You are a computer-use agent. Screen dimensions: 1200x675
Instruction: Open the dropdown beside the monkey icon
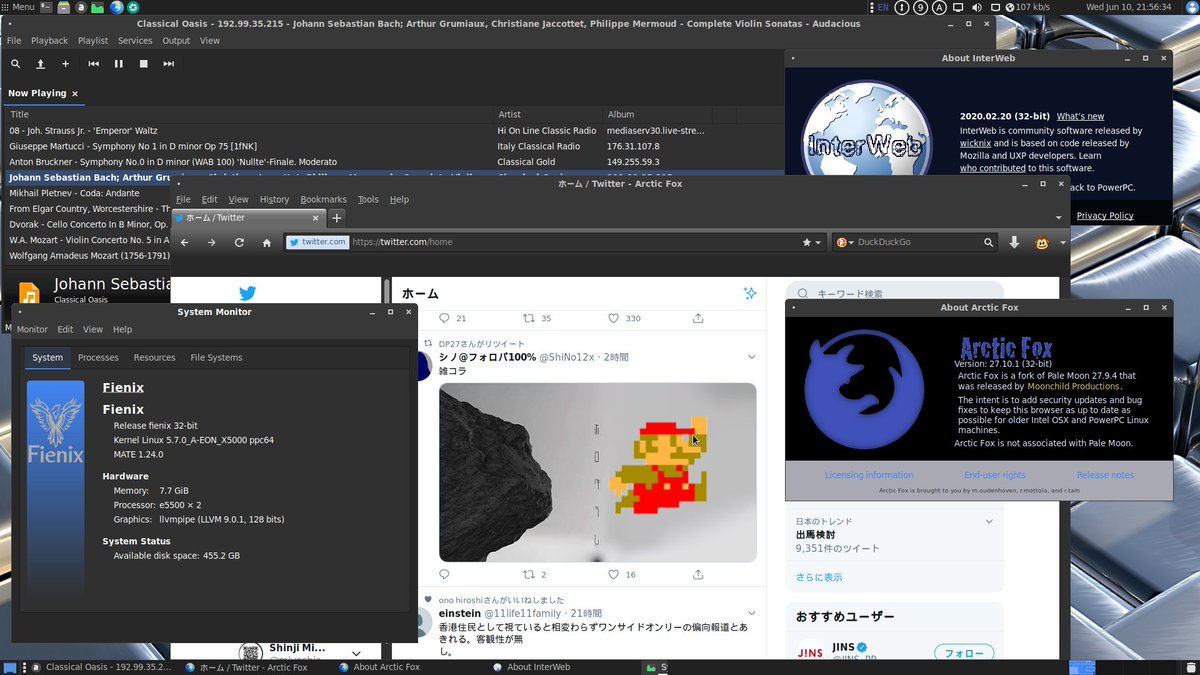coord(1062,243)
